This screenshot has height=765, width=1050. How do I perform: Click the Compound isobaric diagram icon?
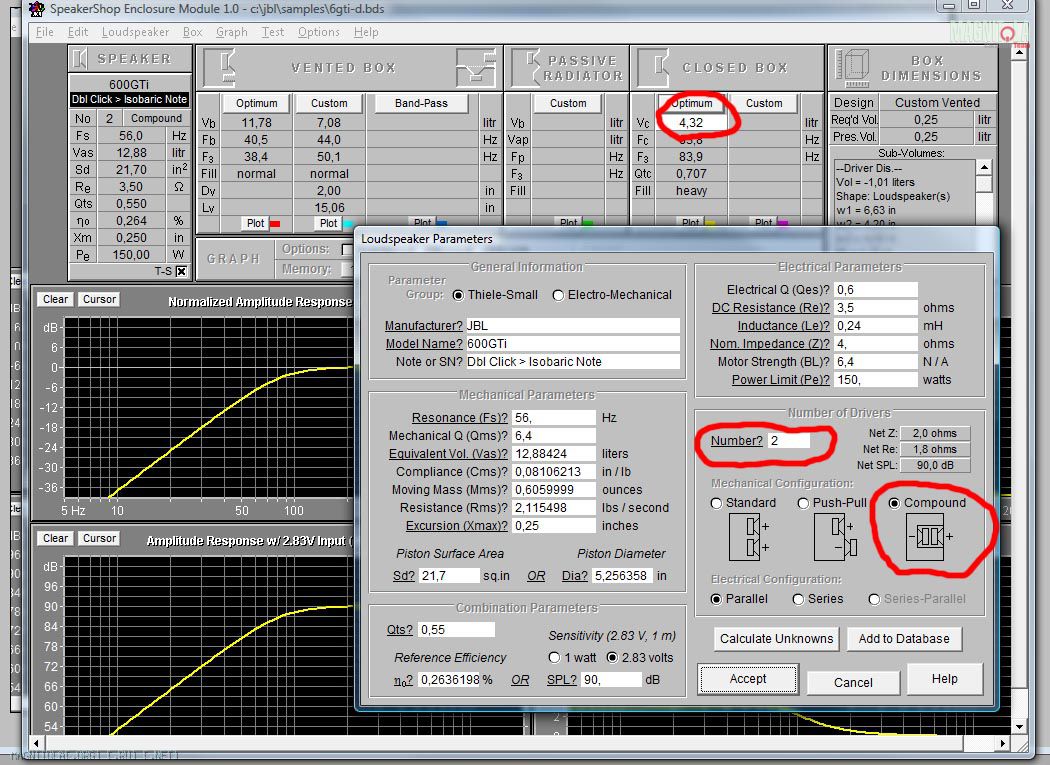(x=929, y=537)
